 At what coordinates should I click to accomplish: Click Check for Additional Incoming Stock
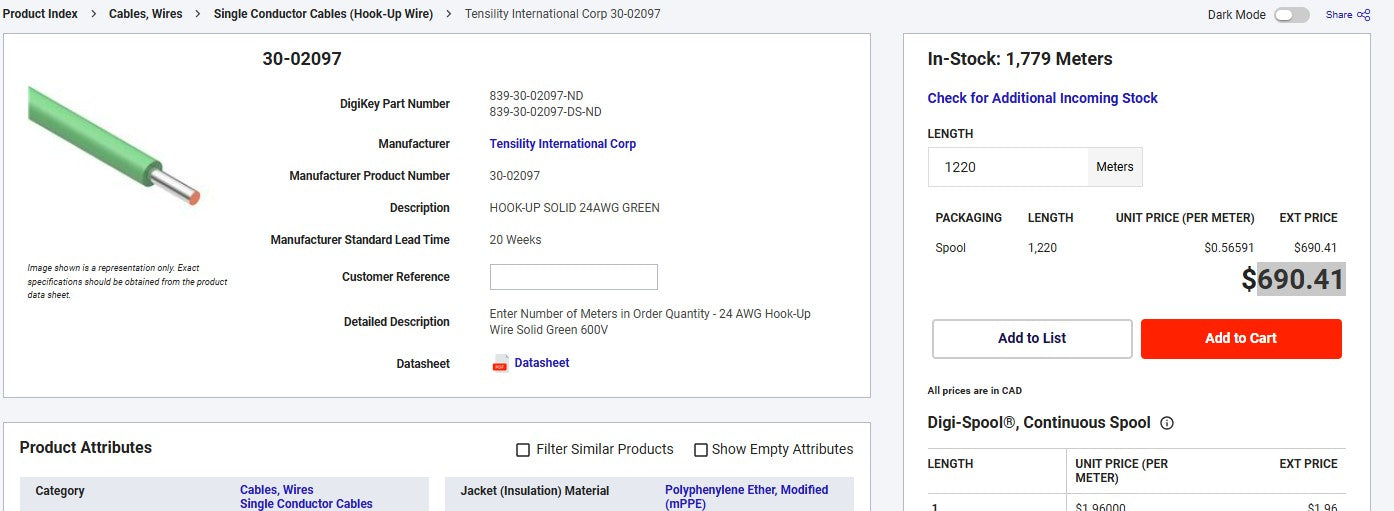pyautogui.click(x=1042, y=98)
